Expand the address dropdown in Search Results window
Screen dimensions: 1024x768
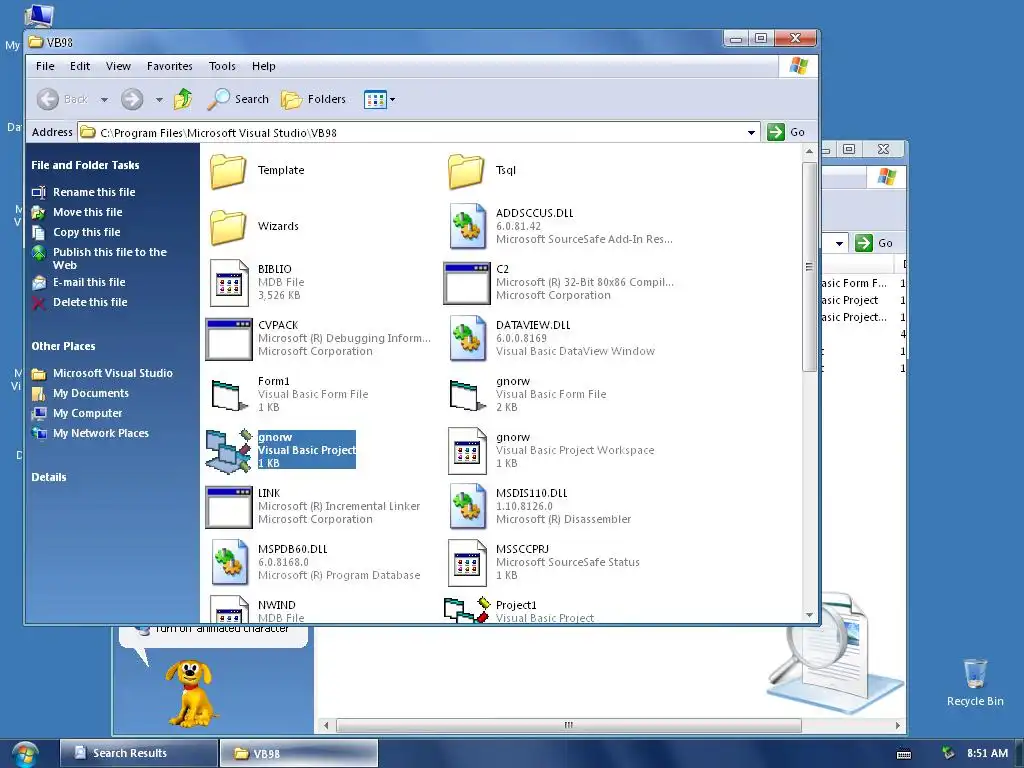pyautogui.click(x=839, y=244)
